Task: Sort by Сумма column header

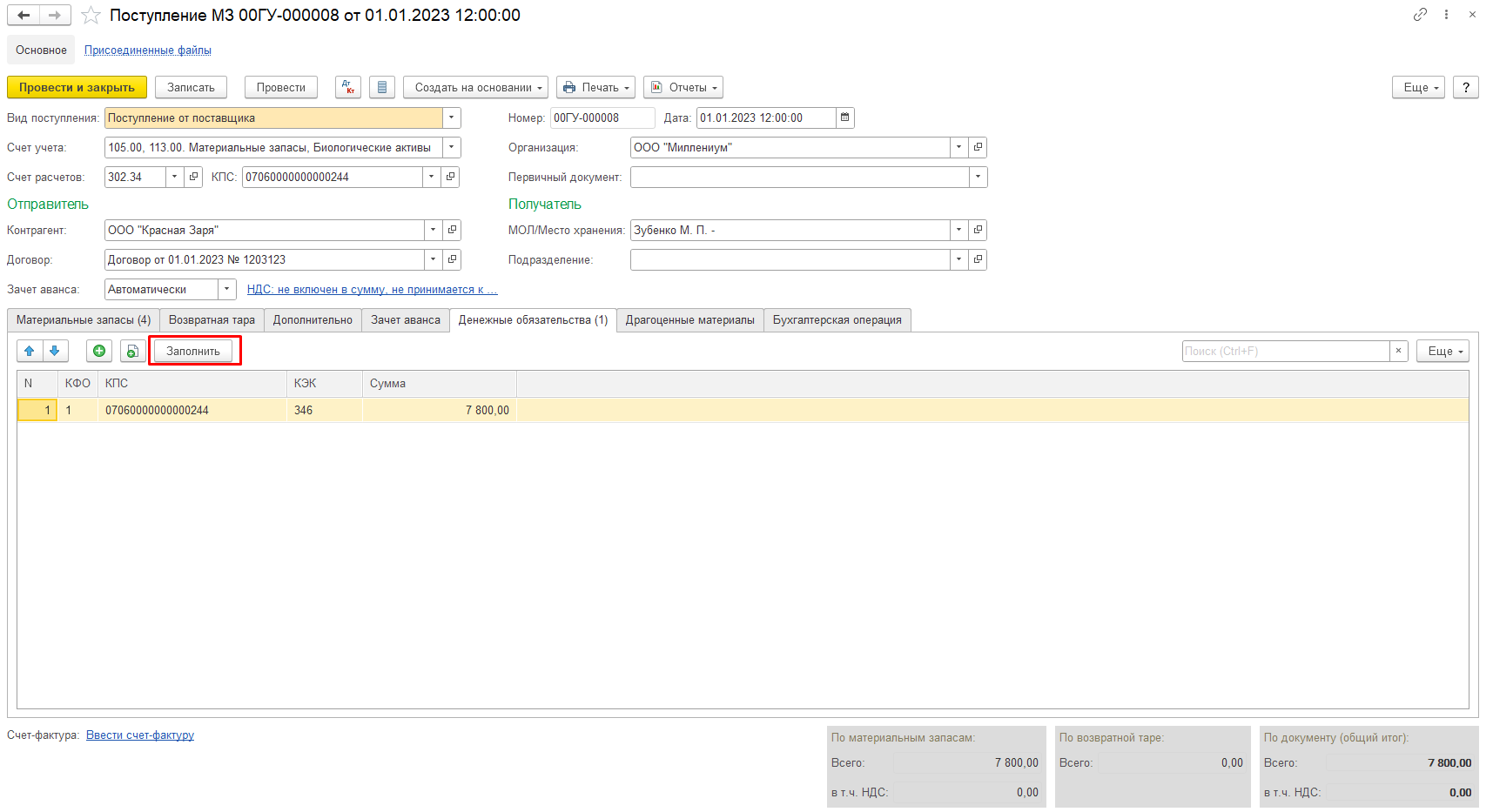Action: 440,383
